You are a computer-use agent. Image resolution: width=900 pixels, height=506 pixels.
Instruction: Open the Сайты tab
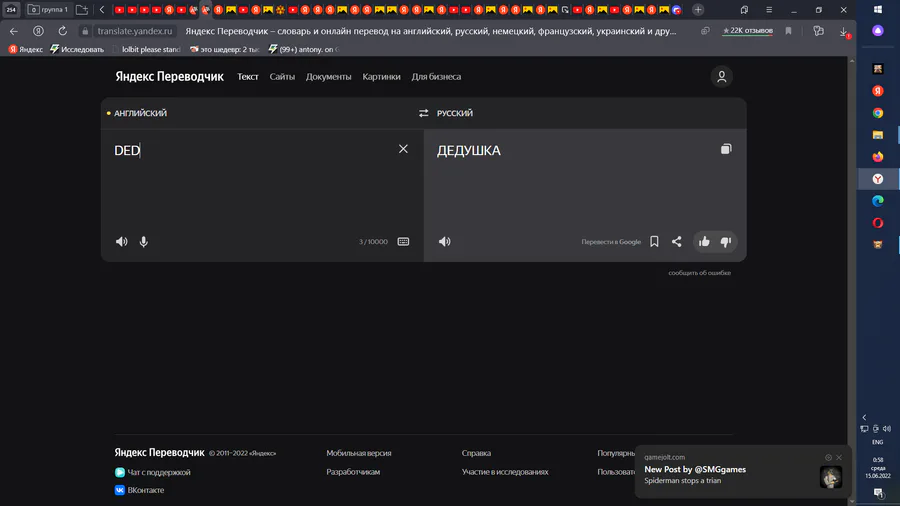pos(282,76)
